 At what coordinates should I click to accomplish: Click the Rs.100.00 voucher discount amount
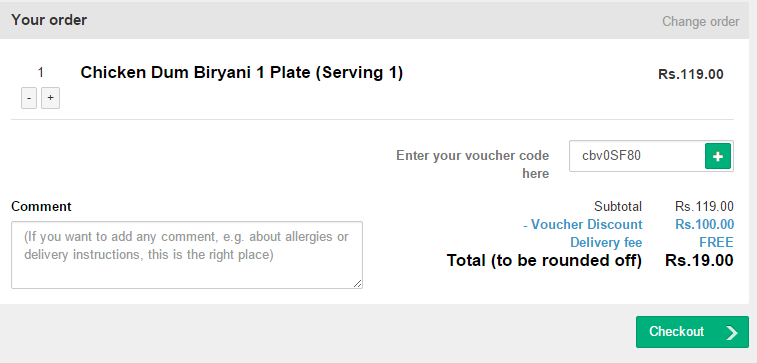704,224
